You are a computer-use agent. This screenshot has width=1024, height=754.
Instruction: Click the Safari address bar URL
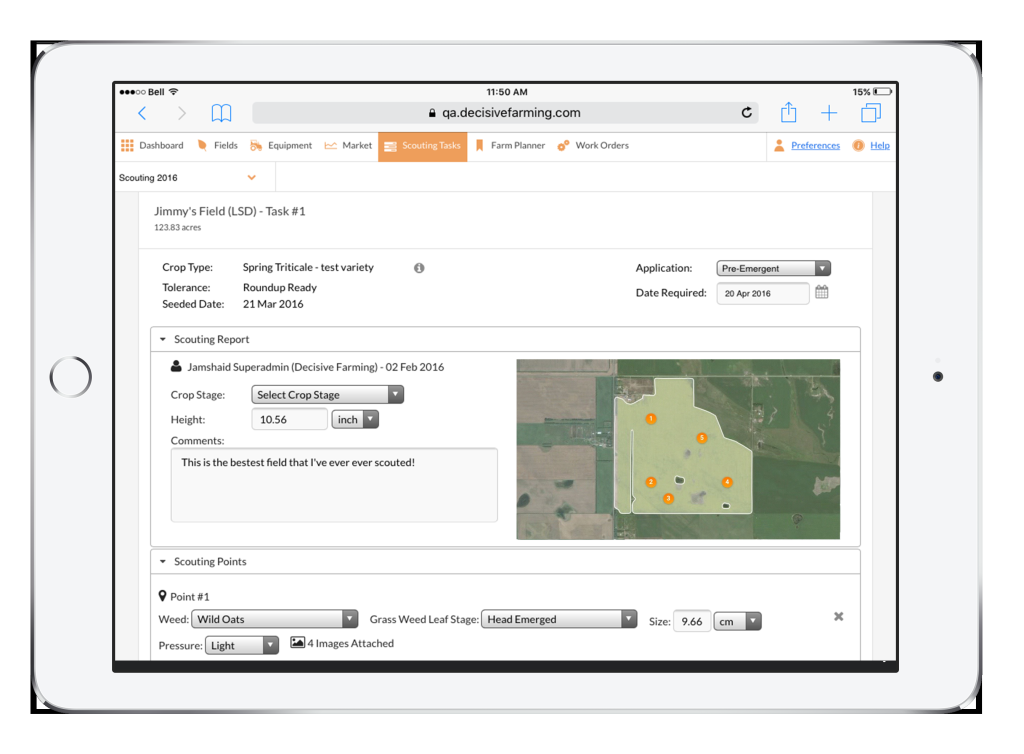(505, 112)
